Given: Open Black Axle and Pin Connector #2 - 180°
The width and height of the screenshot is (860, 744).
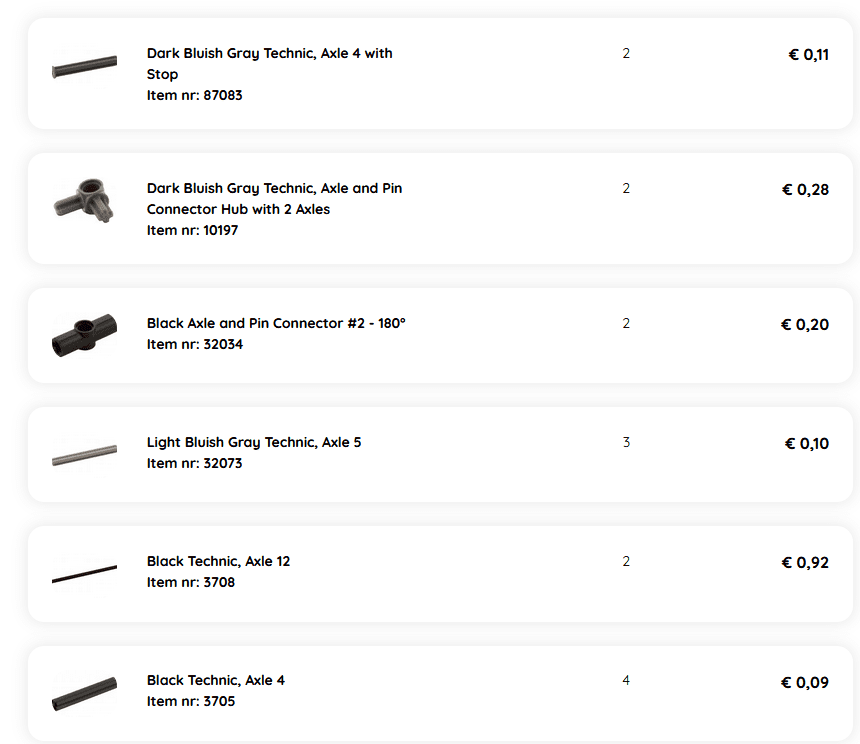Looking at the screenshot, I should pyautogui.click(x=276, y=323).
